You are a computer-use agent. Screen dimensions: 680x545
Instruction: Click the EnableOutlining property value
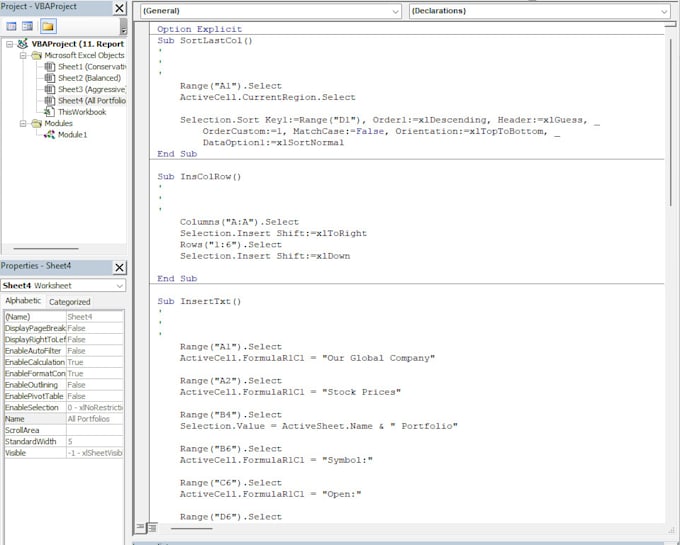(x=95, y=385)
